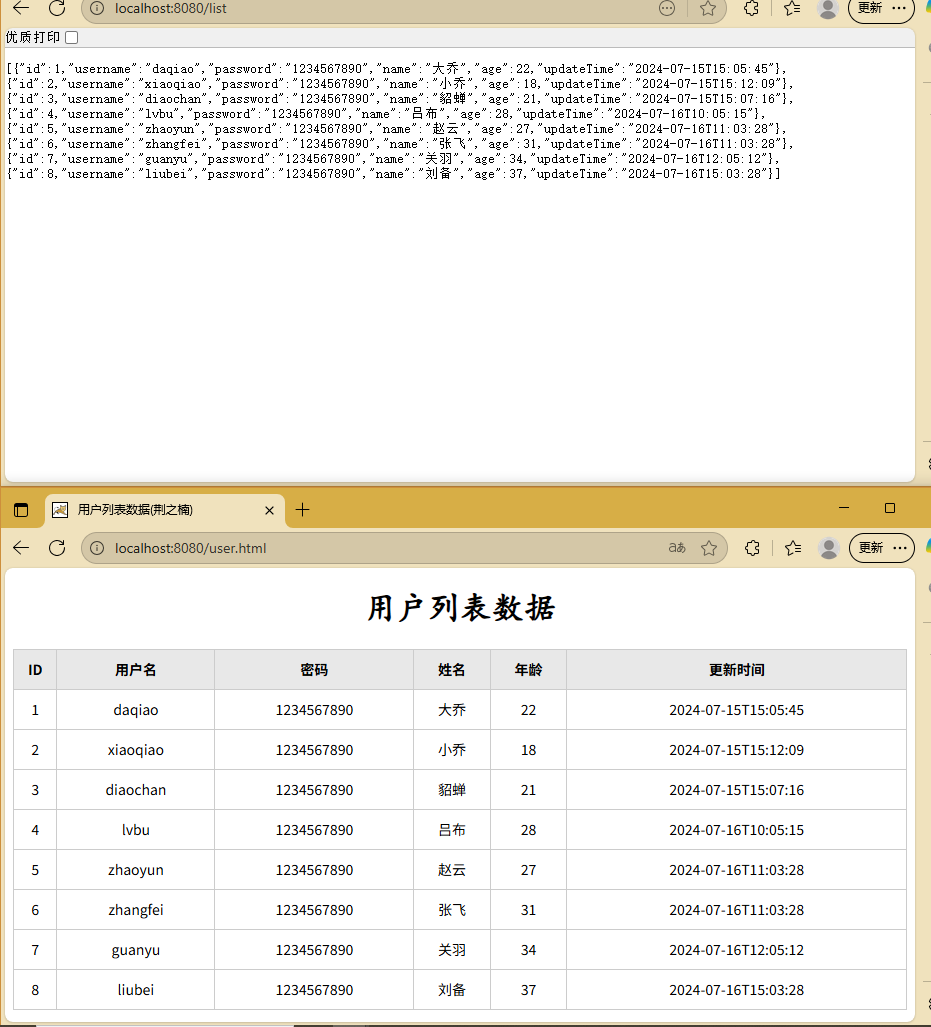The image size is (931, 1027).
Task: Click the 2024-07-16T12:05:12 table cell
Action: [x=736, y=950]
